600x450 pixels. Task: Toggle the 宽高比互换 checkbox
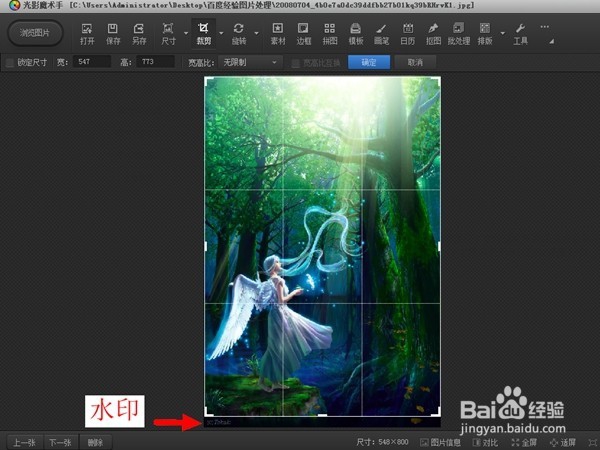coord(295,63)
